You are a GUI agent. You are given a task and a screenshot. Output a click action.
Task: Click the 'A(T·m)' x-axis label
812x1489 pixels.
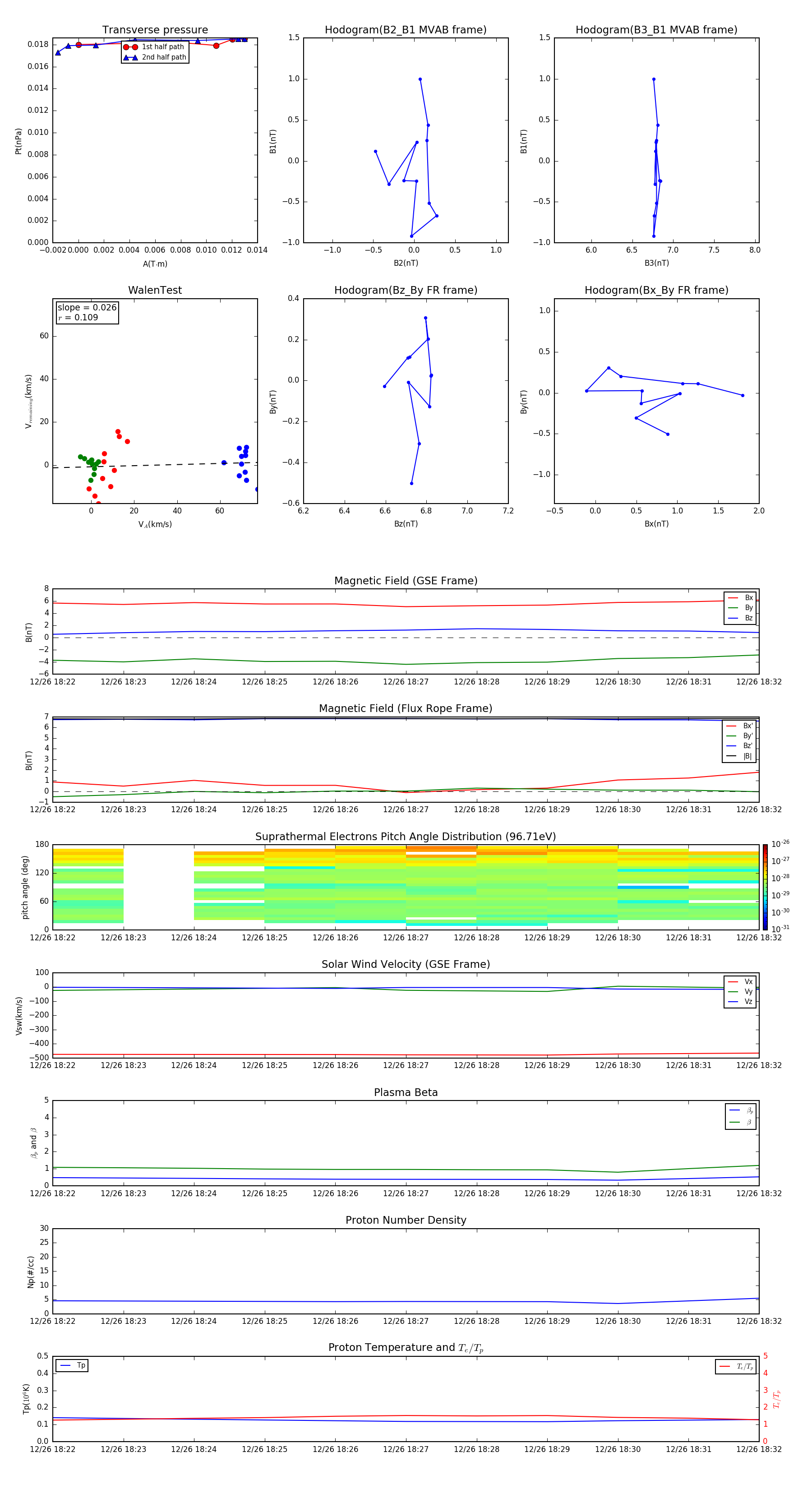click(x=155, y=264)
